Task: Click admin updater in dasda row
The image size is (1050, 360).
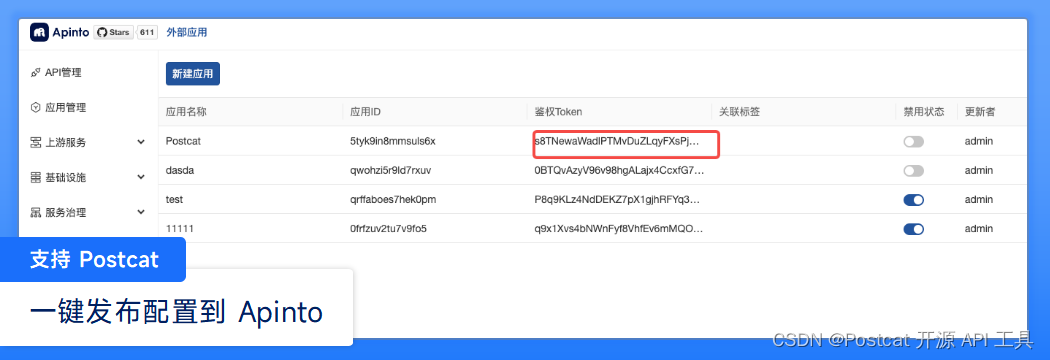Action: point(978,171)
